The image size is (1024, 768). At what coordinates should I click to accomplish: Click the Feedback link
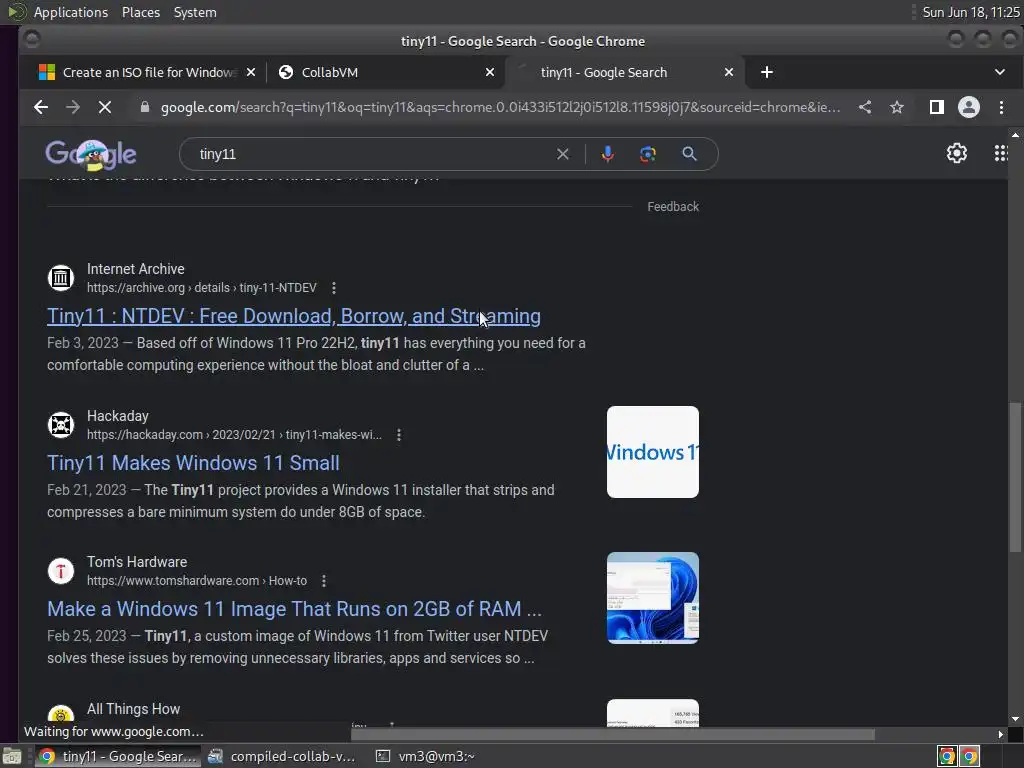coord(673,207)
